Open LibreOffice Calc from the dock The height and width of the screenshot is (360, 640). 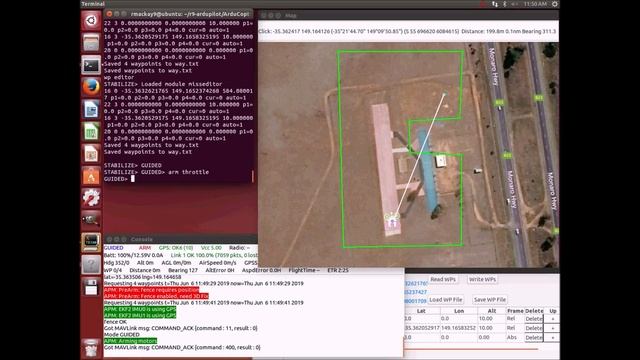tap(91, 131)
